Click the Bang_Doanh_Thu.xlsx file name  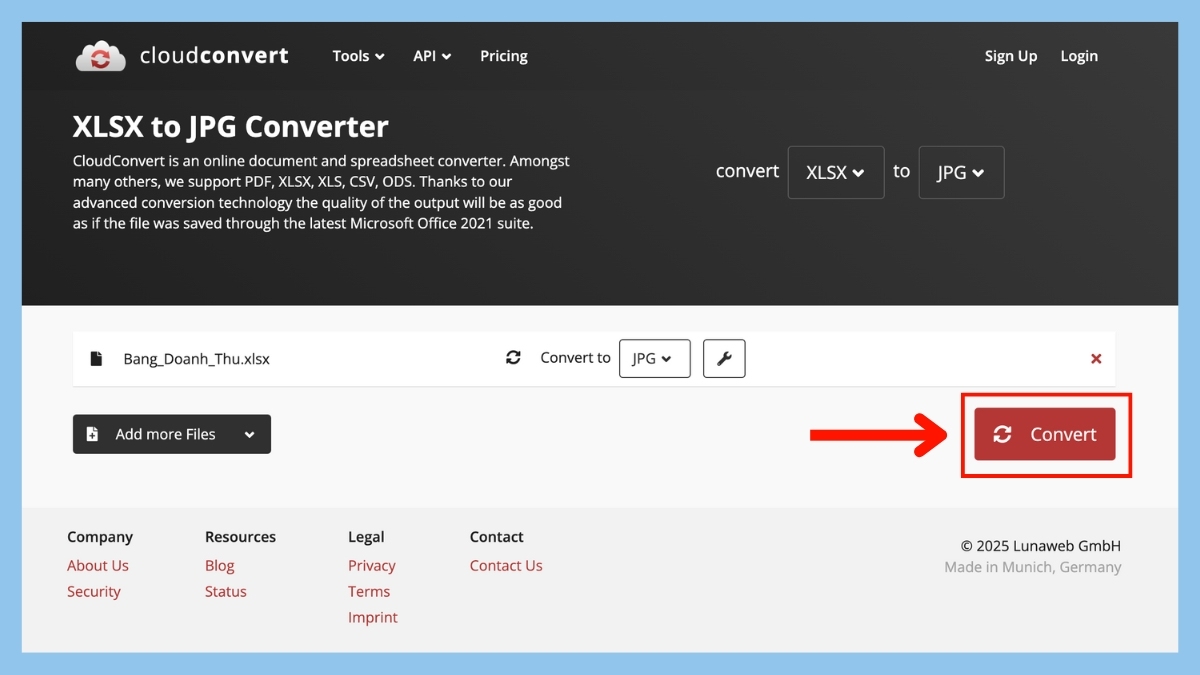[197, 359]
